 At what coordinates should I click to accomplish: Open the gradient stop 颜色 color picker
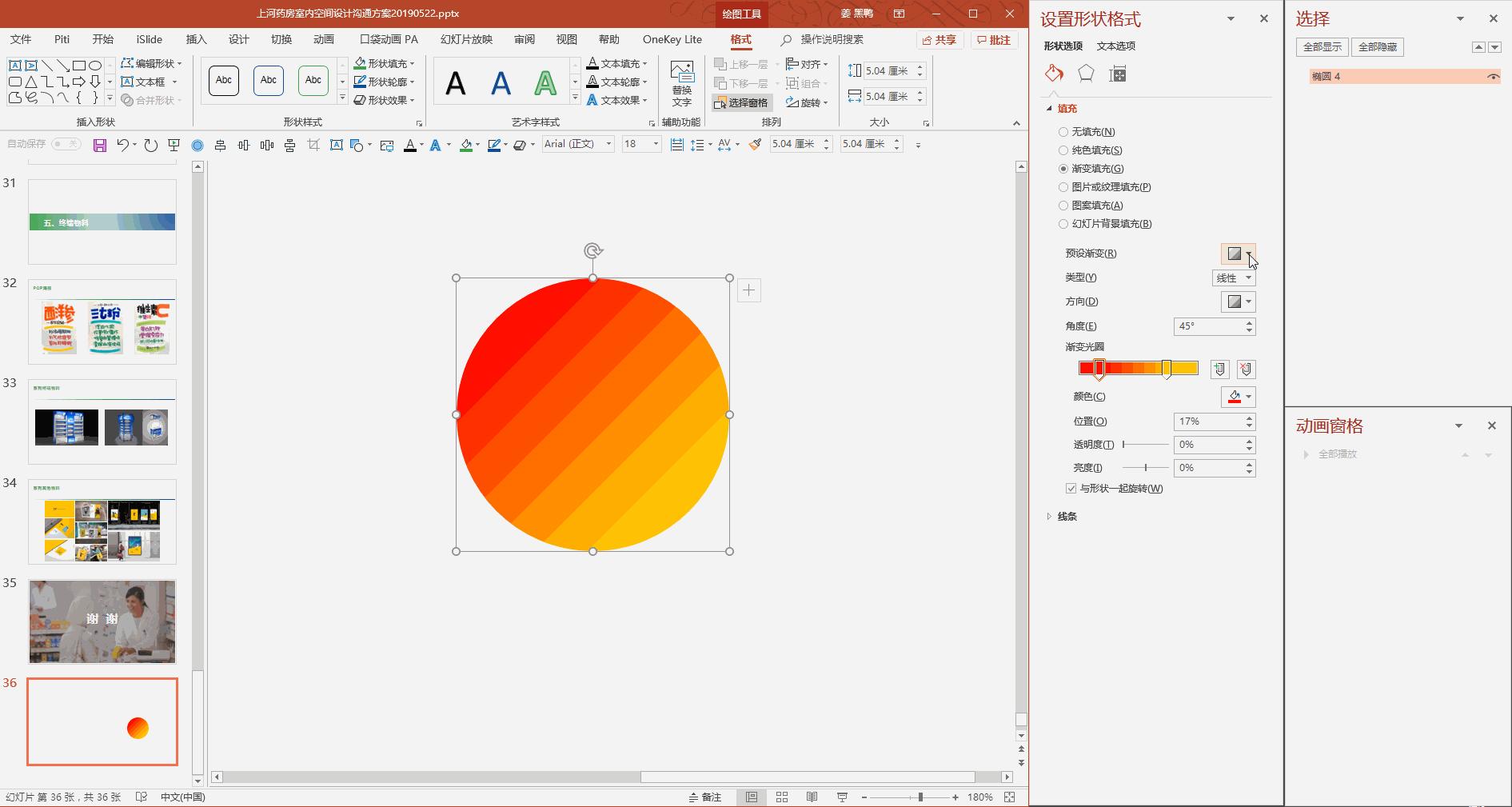[1238, 398]
